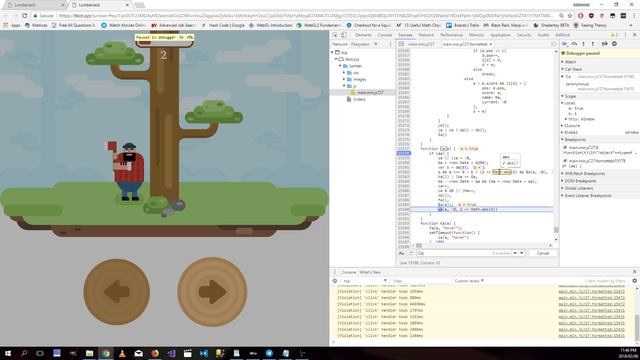
Task: Select the inspect element picker icon
Action: pyautogui.click(x=335, y=35)
